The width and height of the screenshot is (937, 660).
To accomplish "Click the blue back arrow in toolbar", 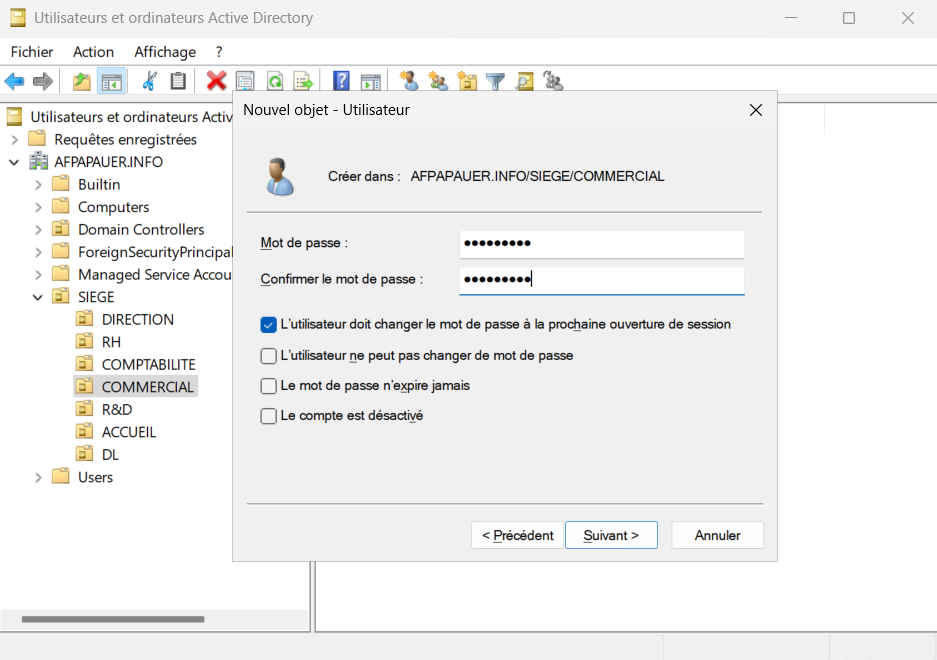I will (14, 81).
